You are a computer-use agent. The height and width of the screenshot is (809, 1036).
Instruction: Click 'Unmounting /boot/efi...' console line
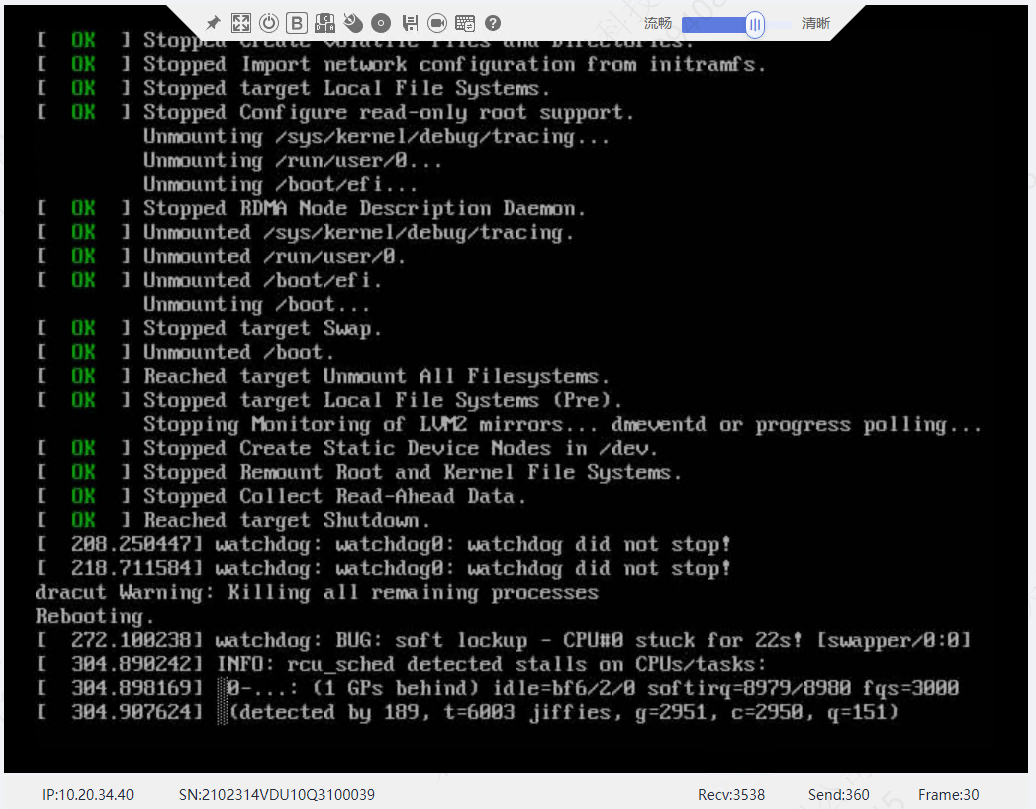coord(280,184)
